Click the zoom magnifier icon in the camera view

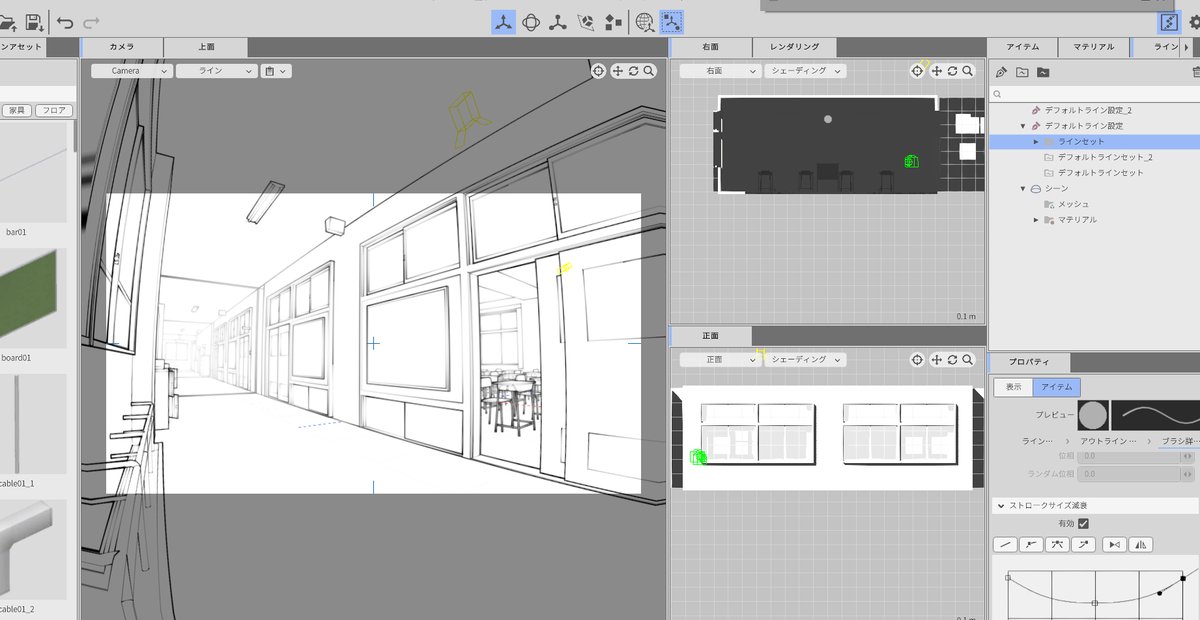click(x=649, y=71)
